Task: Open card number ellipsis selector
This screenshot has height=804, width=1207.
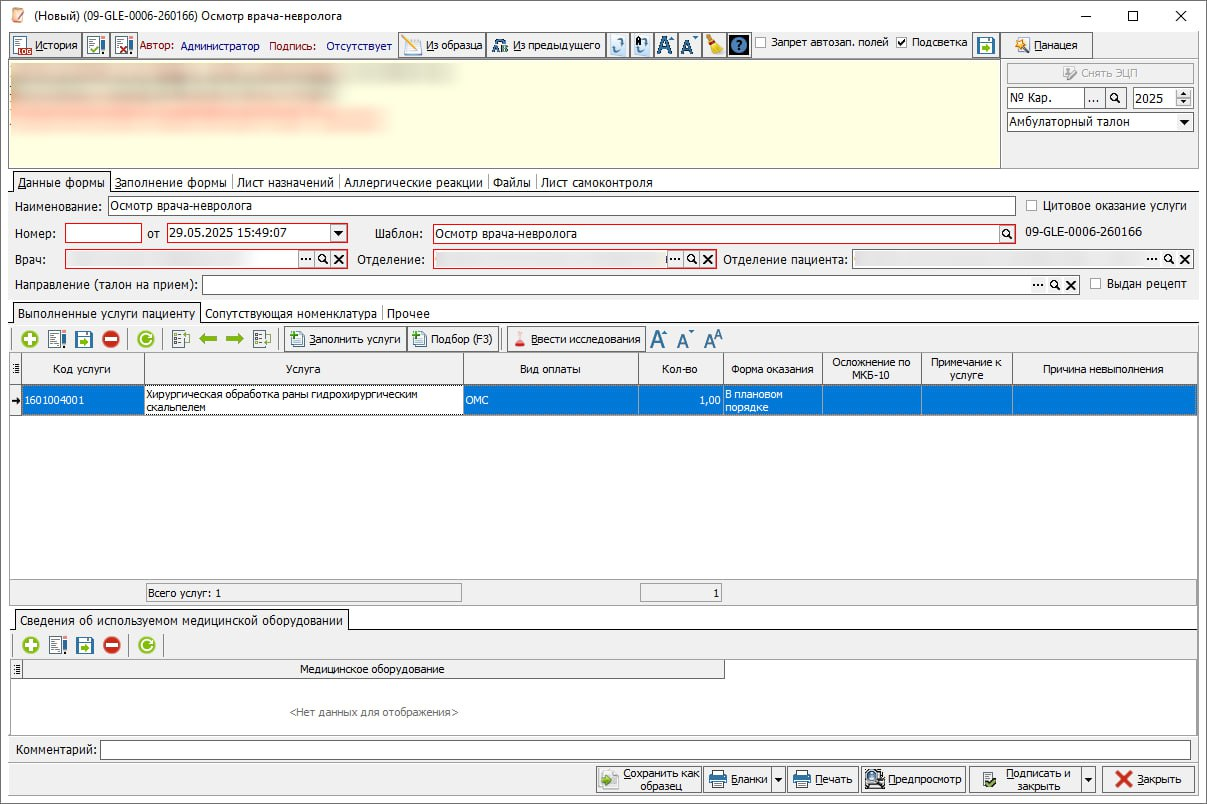Action: pos(1094,98)
